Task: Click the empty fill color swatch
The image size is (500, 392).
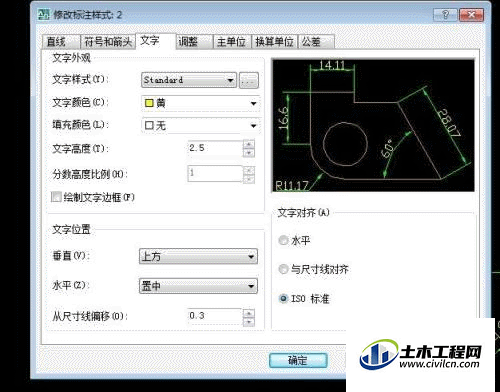Action: coord(149,126)
